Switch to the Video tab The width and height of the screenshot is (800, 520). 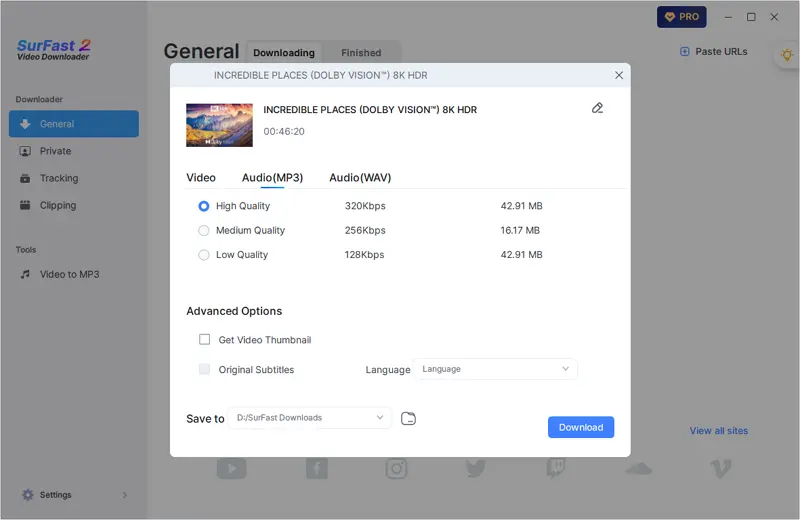click(x=201, y=178)
